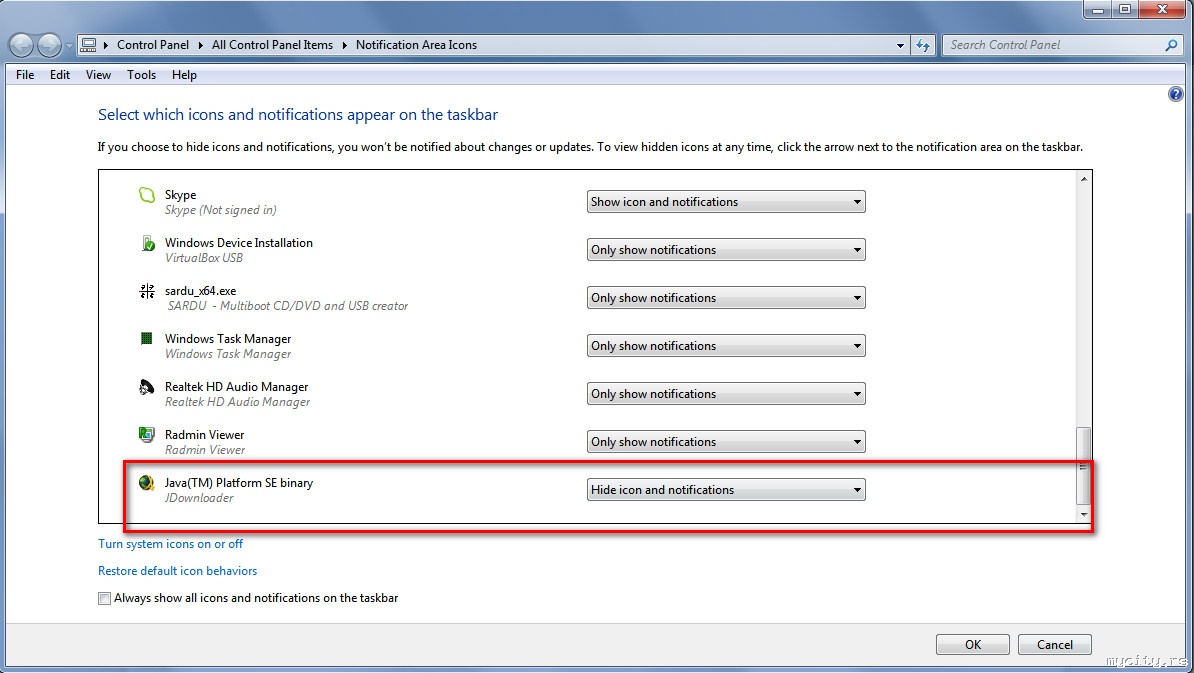
Task: Open the Tools menu
Action: click(x=142, y=75)
